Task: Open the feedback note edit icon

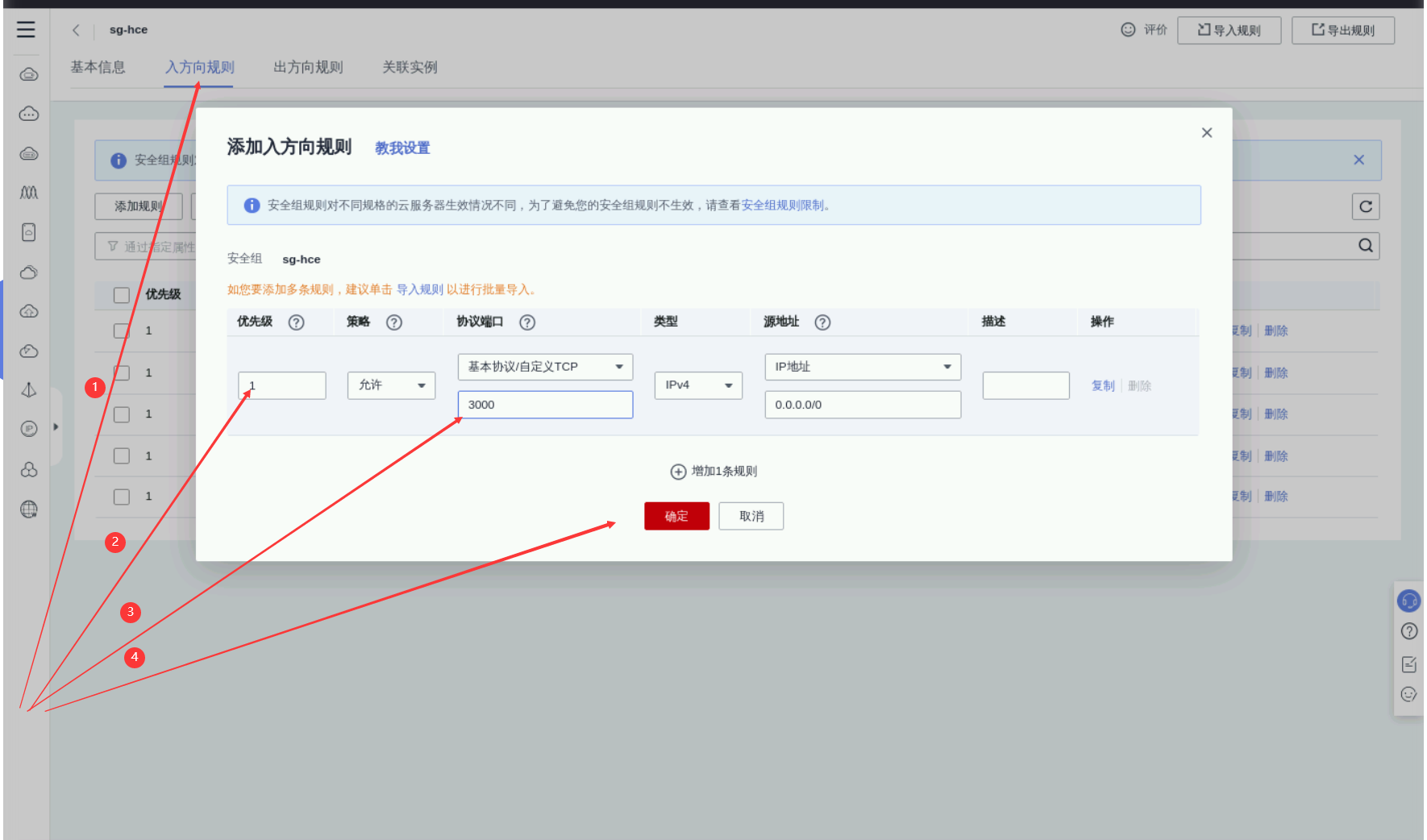Action: tap(1409, 664)
